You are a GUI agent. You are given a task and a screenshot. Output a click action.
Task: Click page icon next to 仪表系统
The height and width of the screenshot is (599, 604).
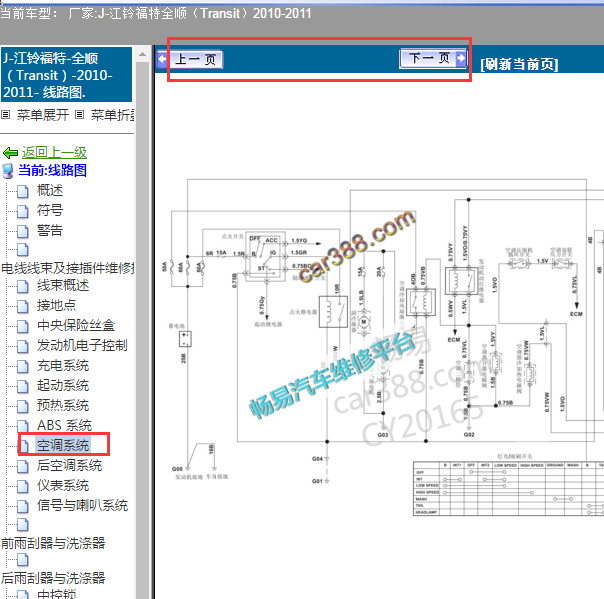click(23, 487)
